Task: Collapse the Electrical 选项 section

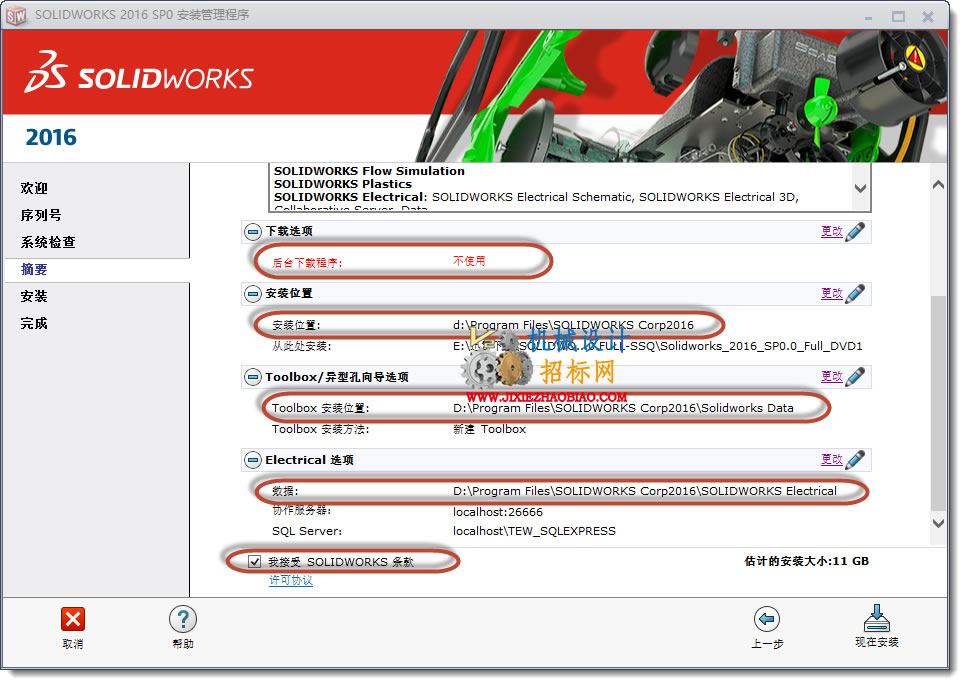Action: pyautogui.click(x=252, y=460)
